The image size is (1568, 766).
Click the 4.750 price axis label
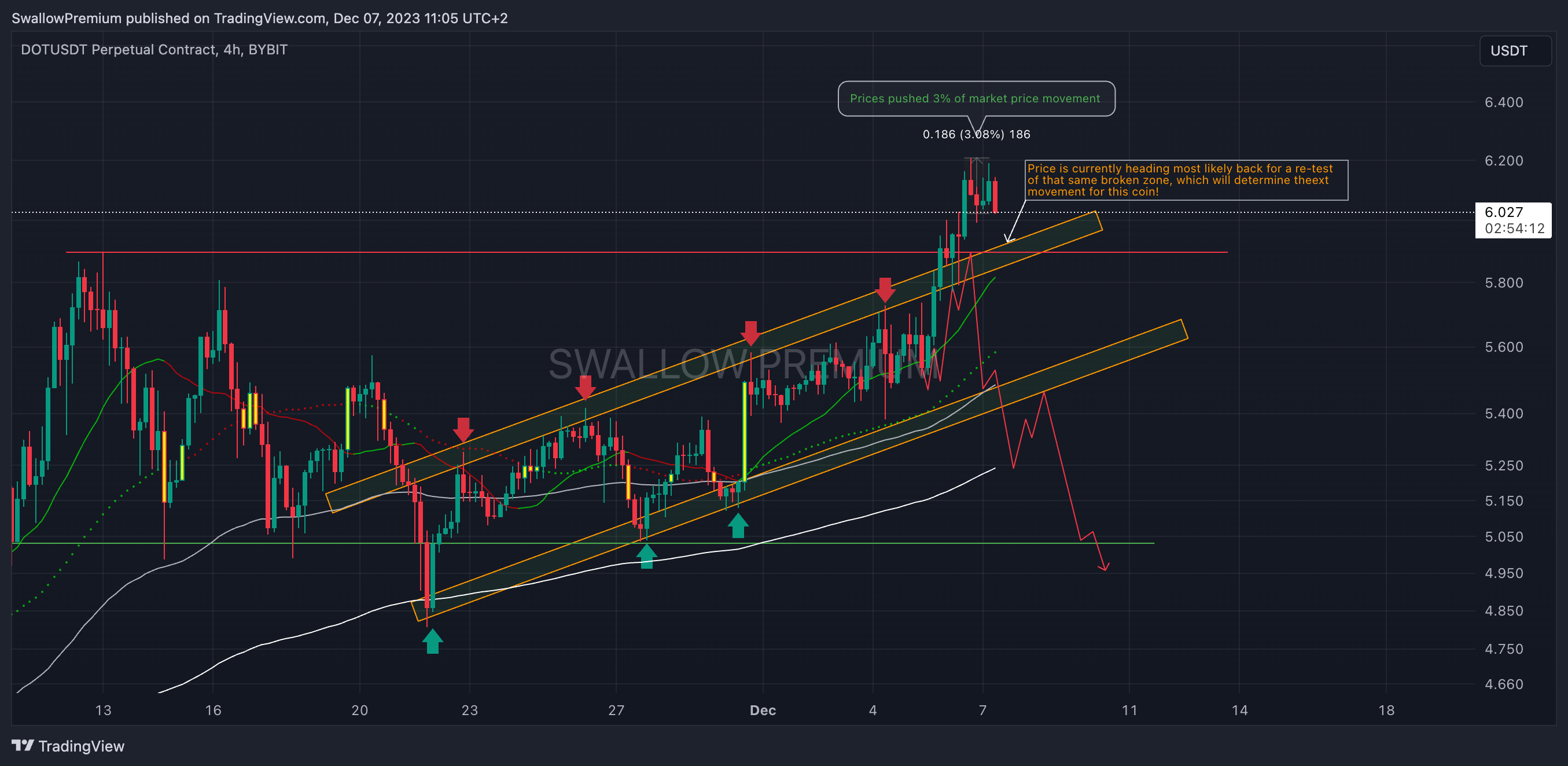pos(1503,649)
